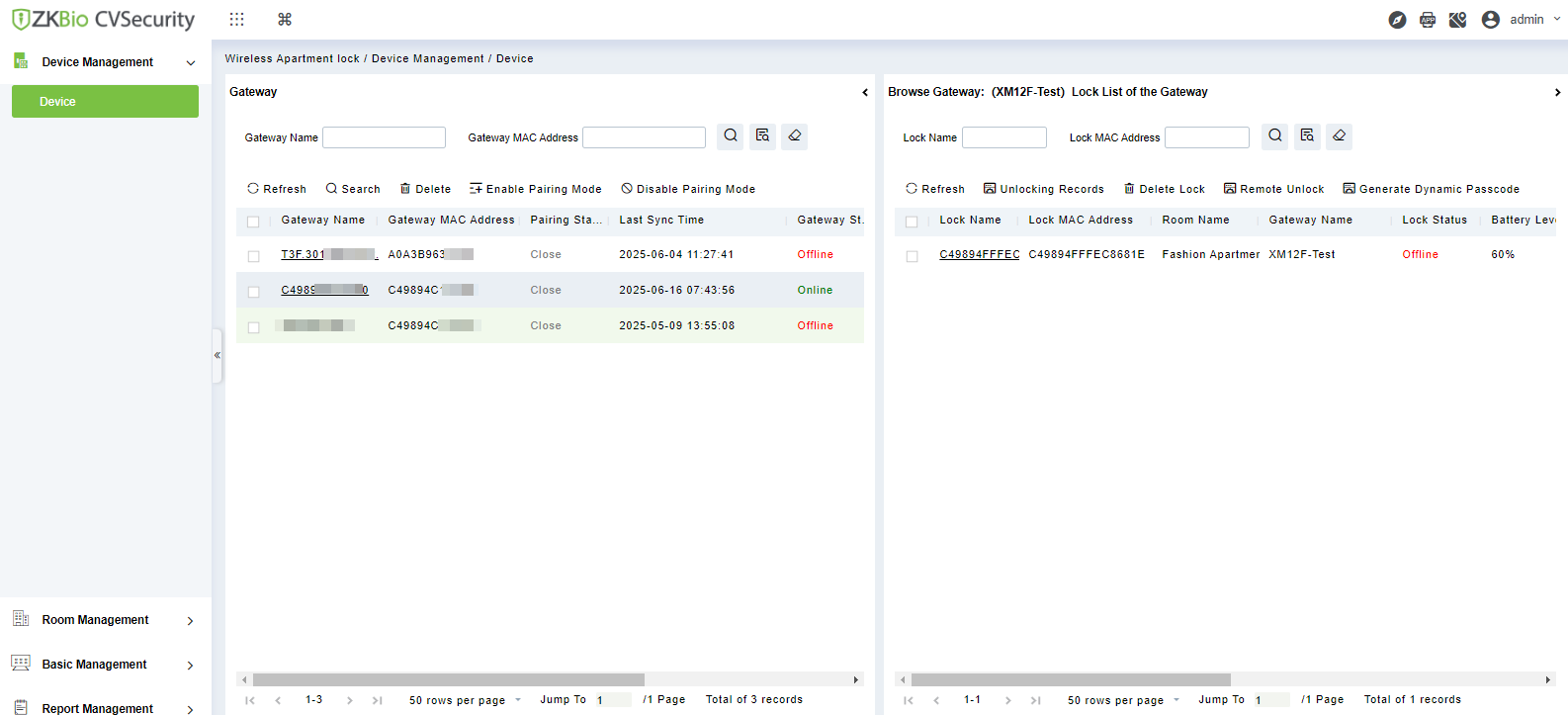1568x715 pixels.
Task: Open the compass navigation icon
Action: tap(1397, 20)
